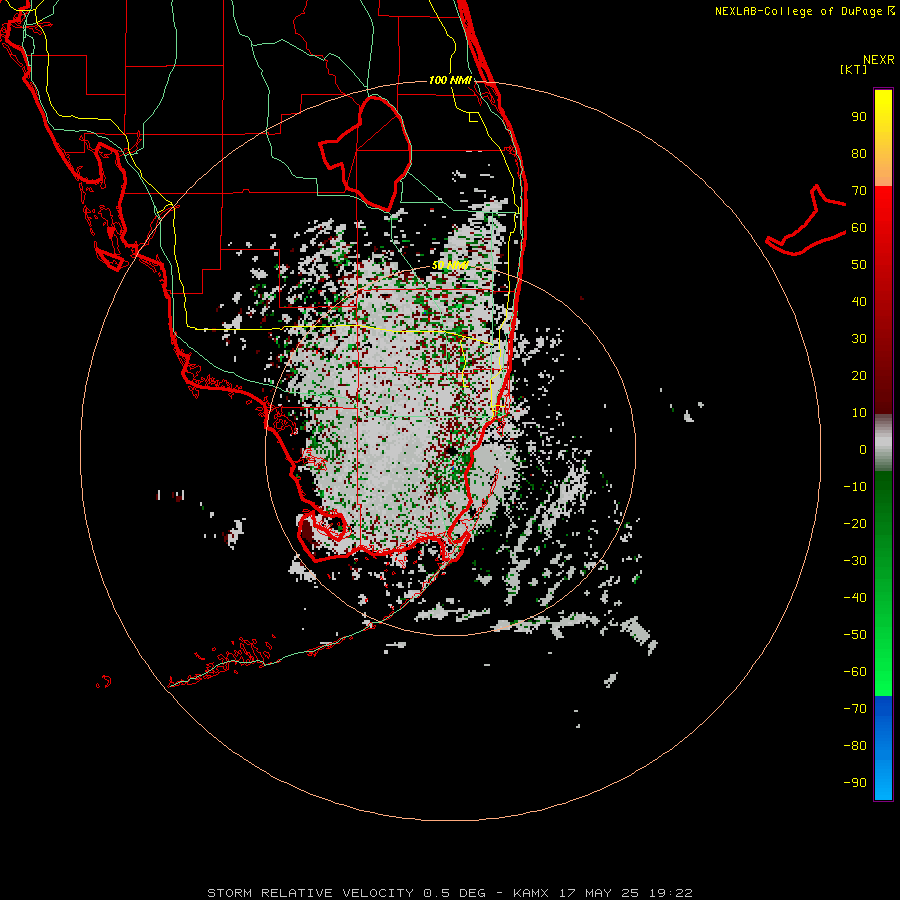Image resolution: width=900 pixels, height=900 pixels.
Task: Pick the blue segment of the color bar
Action: (x=883, y=748)
